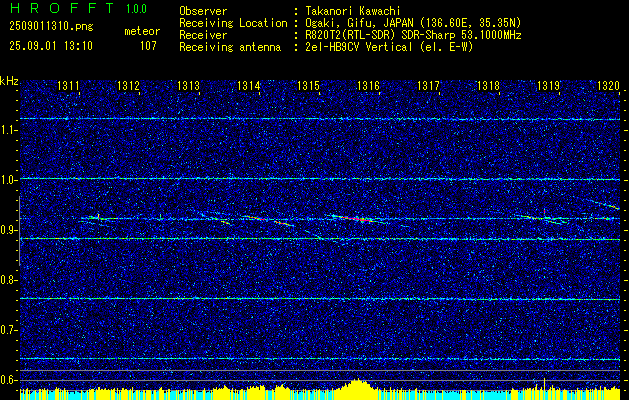Click the 1313 time label

pyautogui.click(x=189, y=86)
